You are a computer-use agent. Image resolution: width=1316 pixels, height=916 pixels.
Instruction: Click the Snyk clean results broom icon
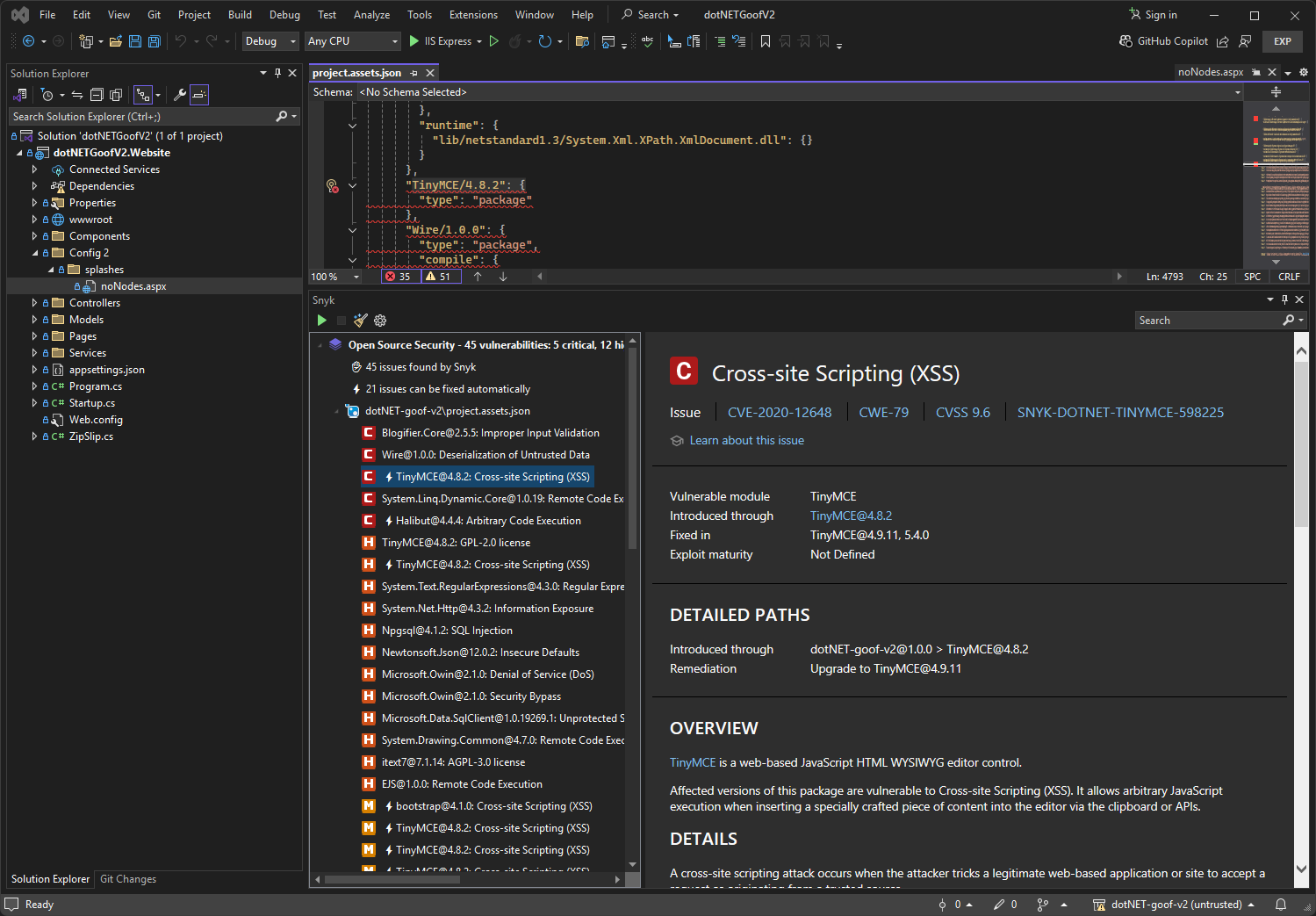click(360, 321)
